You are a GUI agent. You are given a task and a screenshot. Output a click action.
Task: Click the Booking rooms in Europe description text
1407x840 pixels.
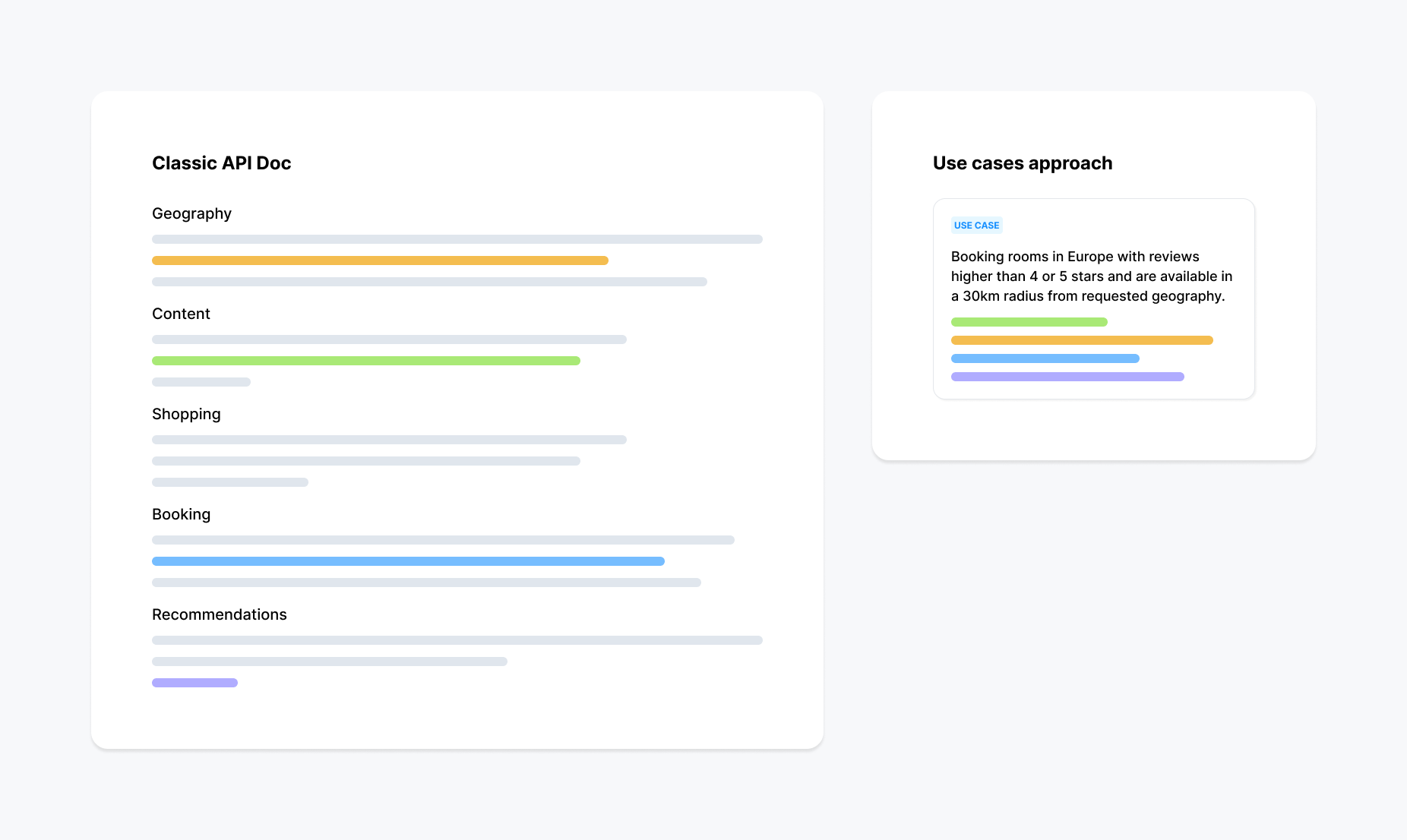[x=1092, y=276]
